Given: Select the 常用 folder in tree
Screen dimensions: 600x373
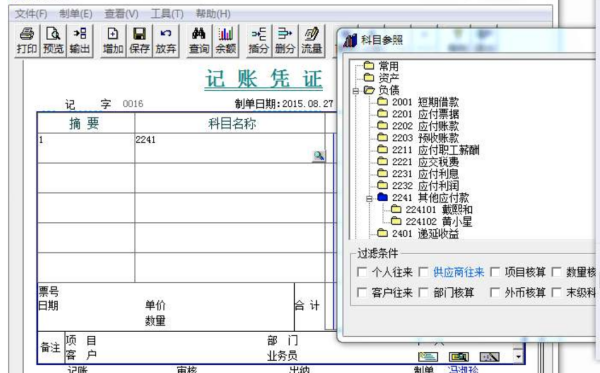Looking at the screenshot, I should coord(381,66).
